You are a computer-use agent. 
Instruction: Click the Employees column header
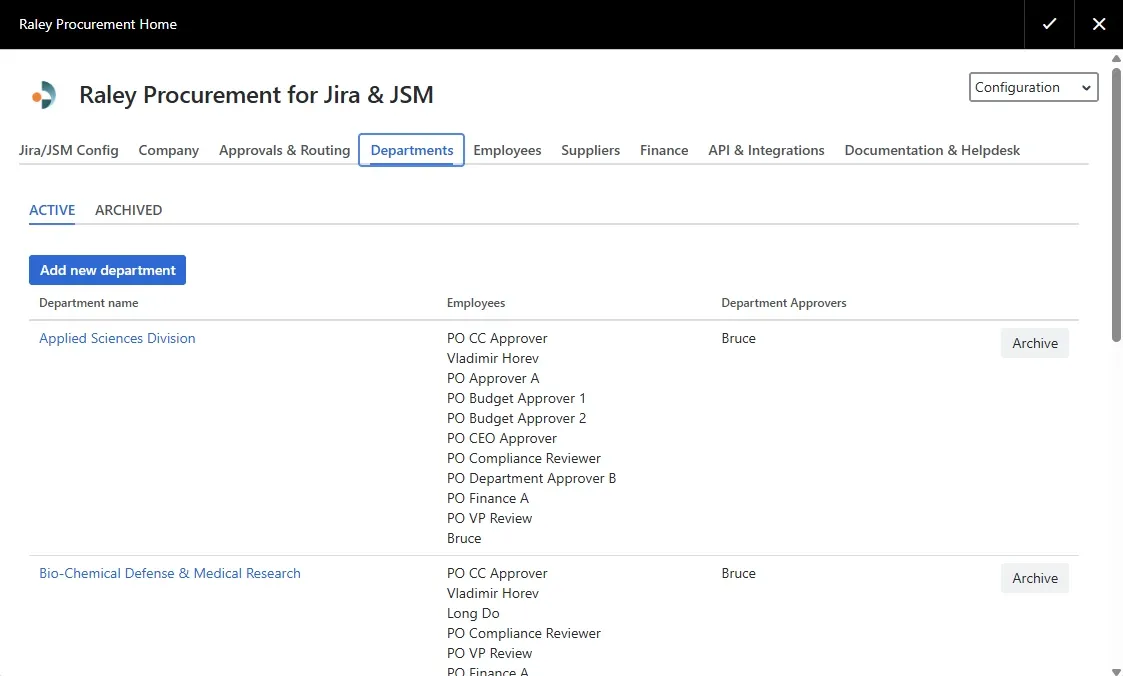pos(476,303)
